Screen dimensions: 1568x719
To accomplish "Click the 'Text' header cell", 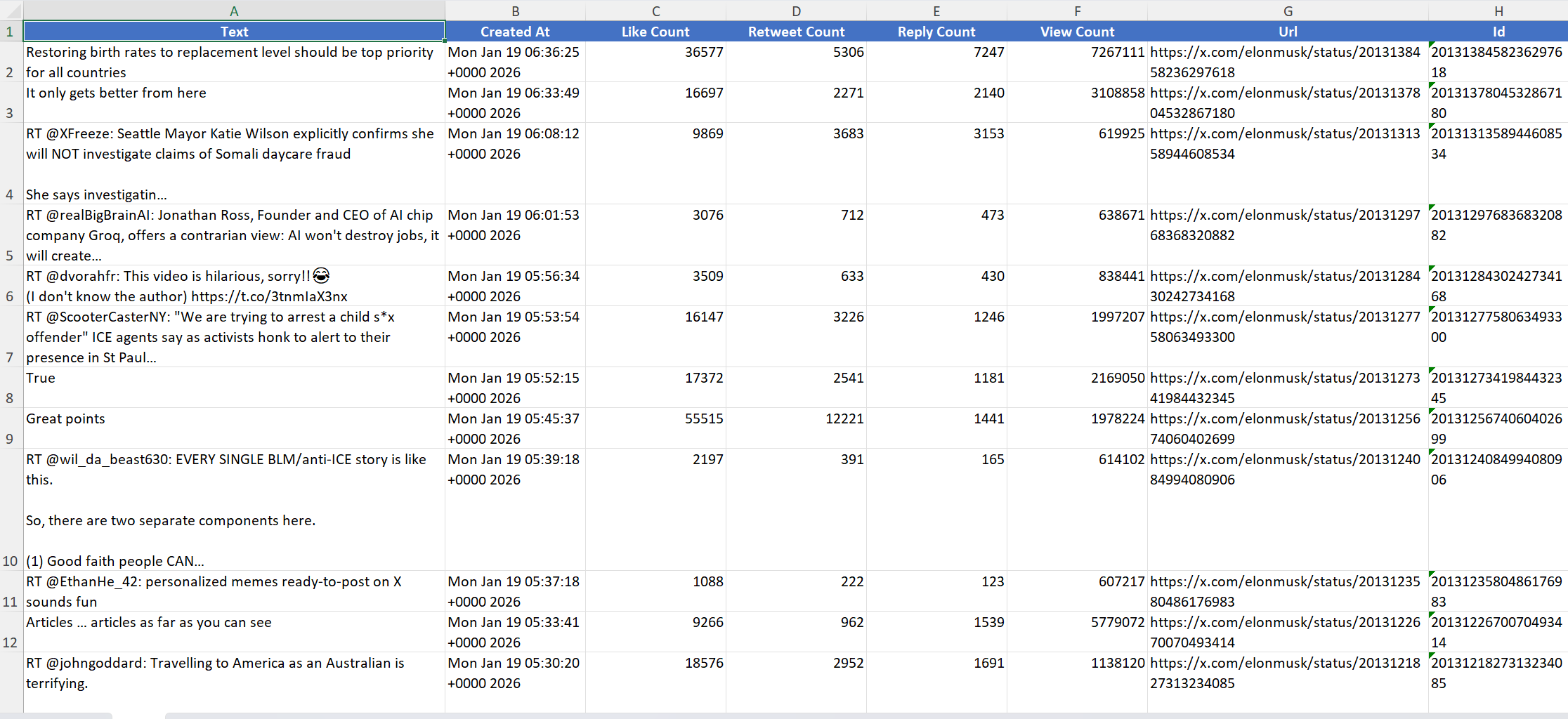I will (x=234, y=32).
